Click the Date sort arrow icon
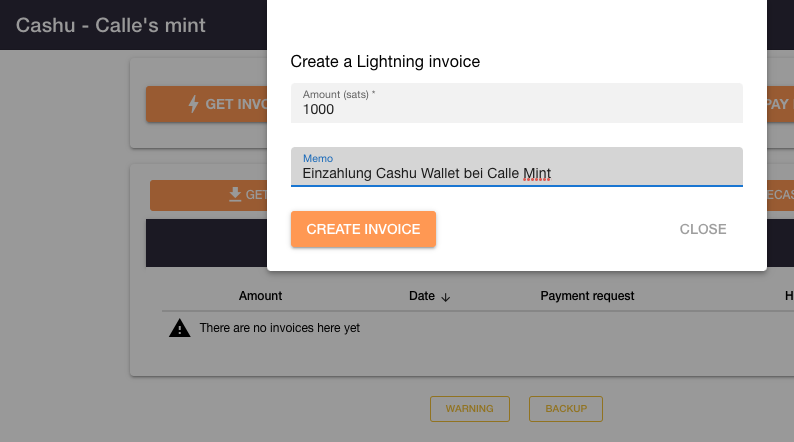 pyautogui.click(x=446, y=297)
